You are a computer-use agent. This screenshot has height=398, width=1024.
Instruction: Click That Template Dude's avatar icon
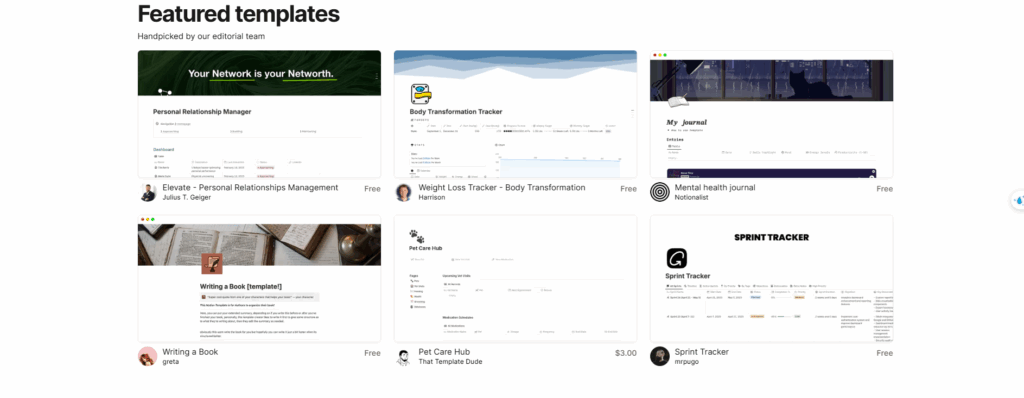pos(404,356)
